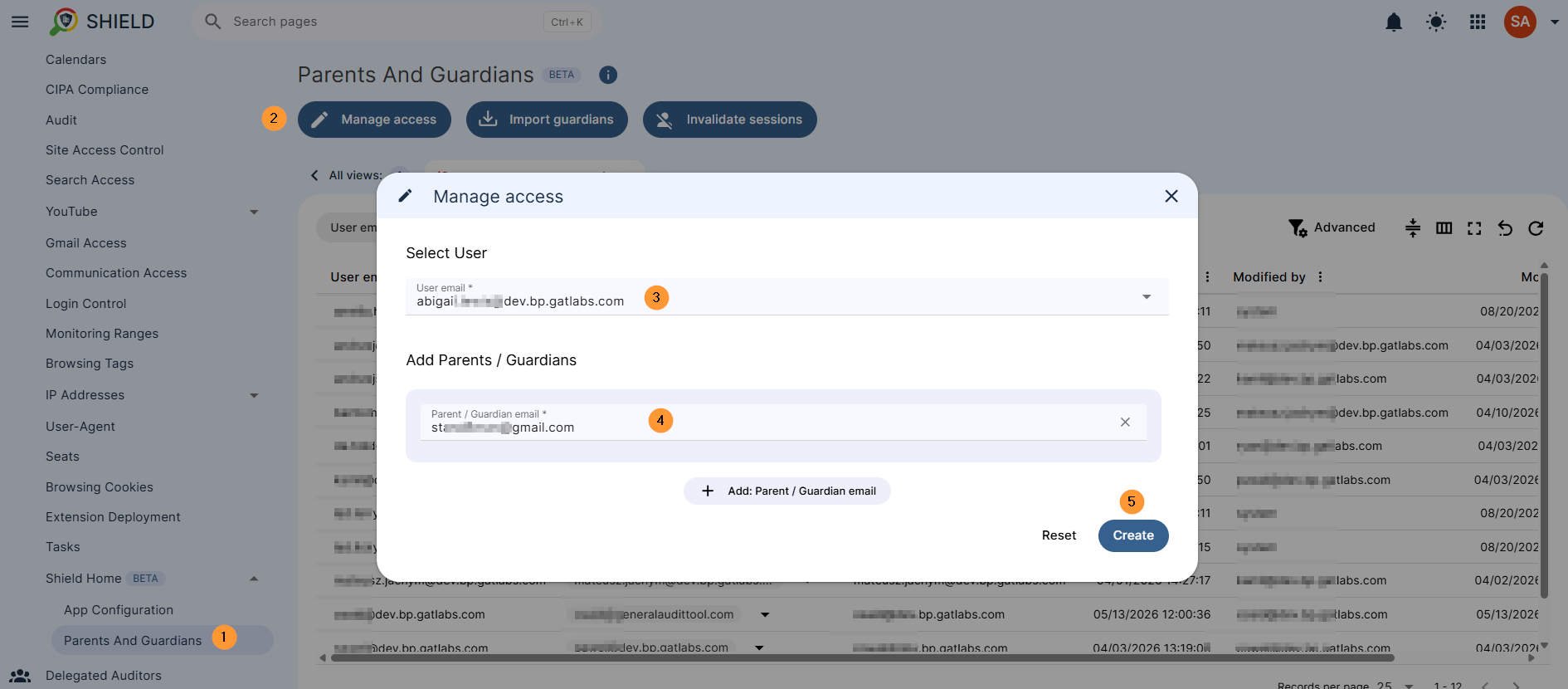Click the Manage access button
Image resolution: width=1568 pixels, height=689 pixels.
[x=374, y=120]
